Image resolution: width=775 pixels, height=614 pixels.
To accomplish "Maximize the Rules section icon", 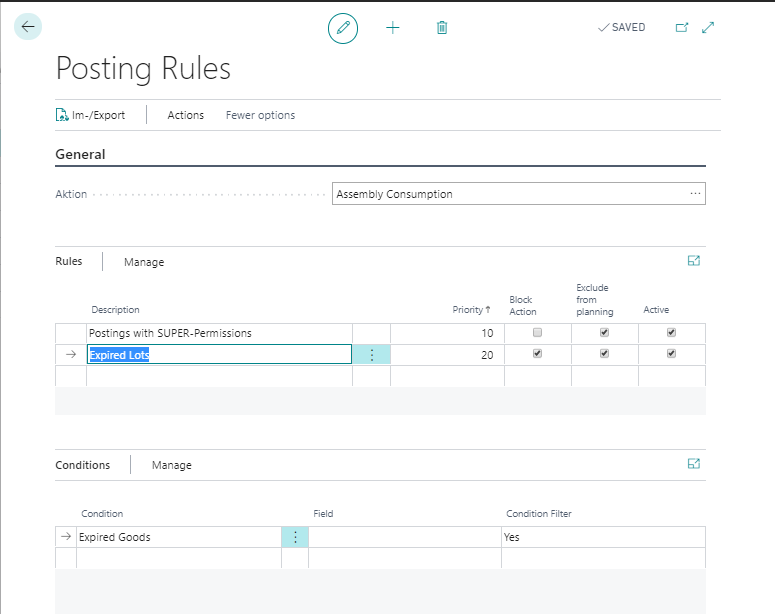I will [694, 261].
